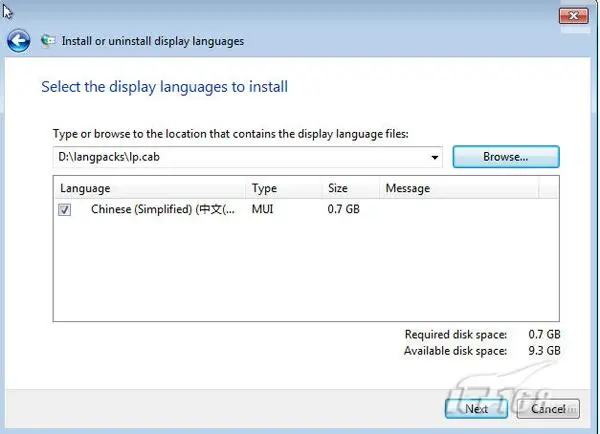Sort by the Size column header
Viewport: 600px width, 434px height.
click(x=351, y=188)
